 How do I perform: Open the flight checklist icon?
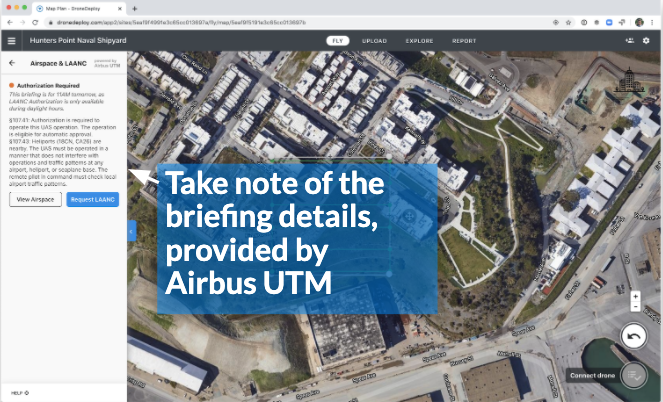click(634, 375)
